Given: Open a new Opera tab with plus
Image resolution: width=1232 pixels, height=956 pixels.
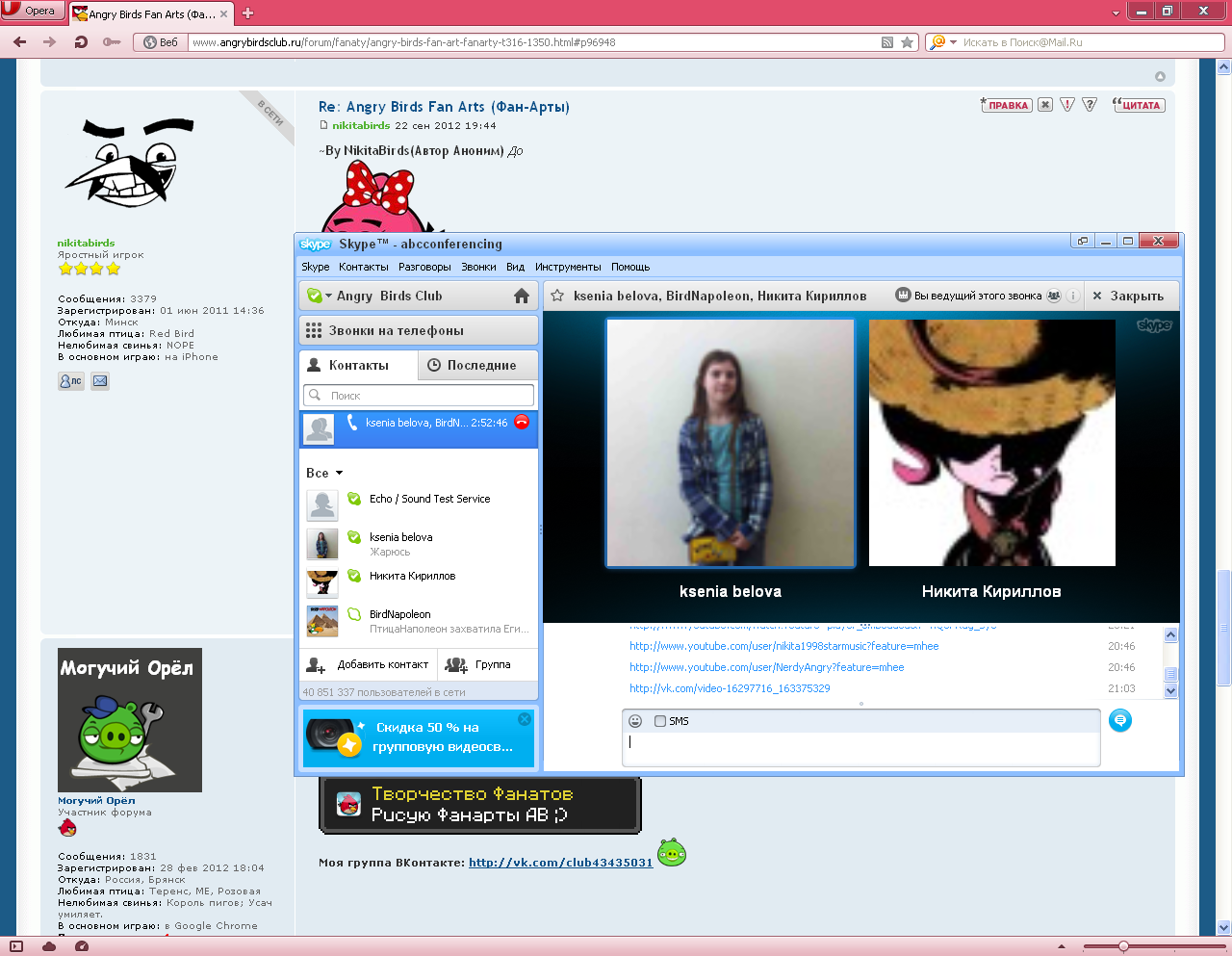Looking at the screenshot, I should pos(247,13).
